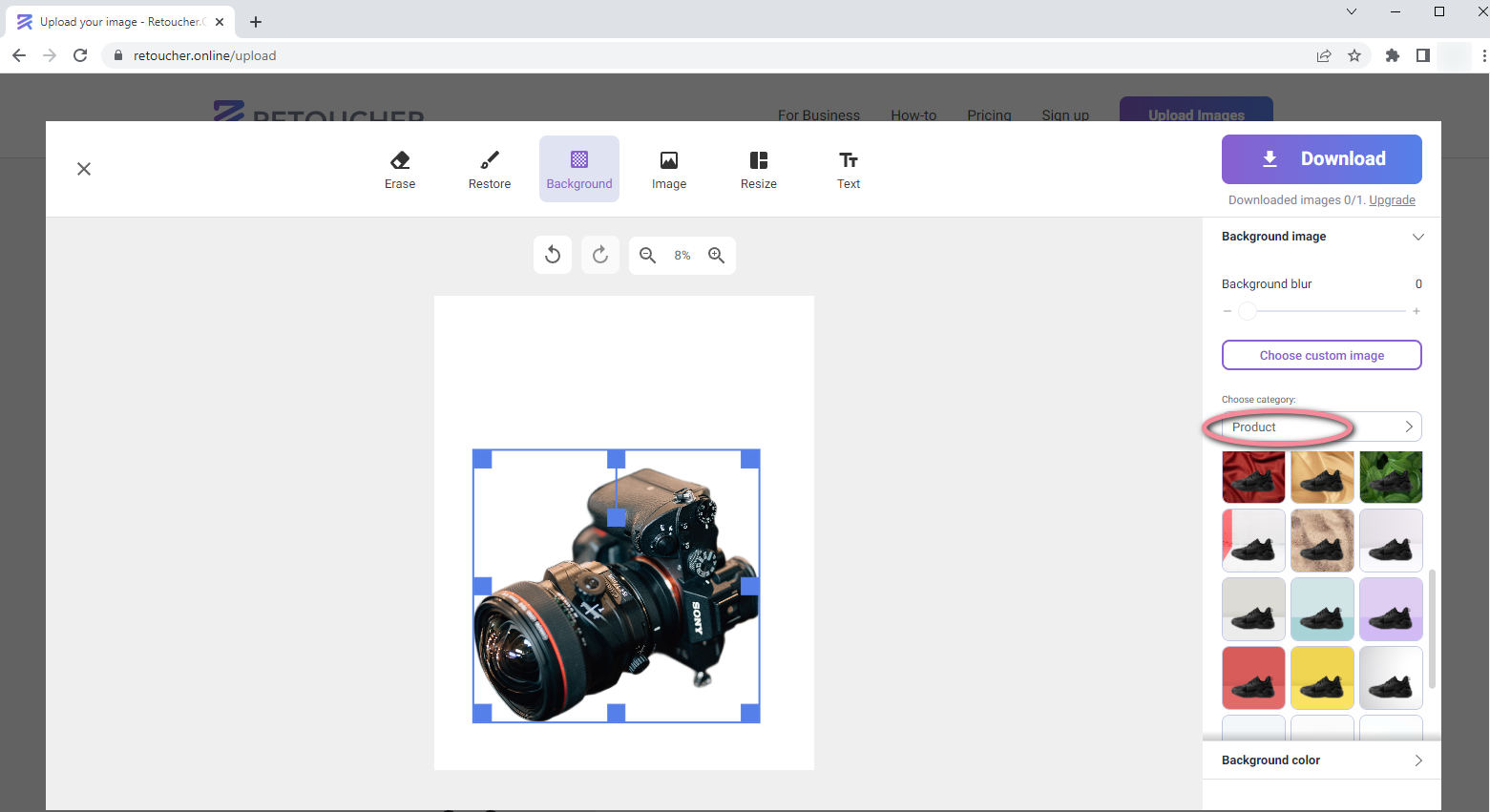This screenshot has height=812, width=1490.
Task: Close the editor with the X icon
Action: click(x=84, y=169)
